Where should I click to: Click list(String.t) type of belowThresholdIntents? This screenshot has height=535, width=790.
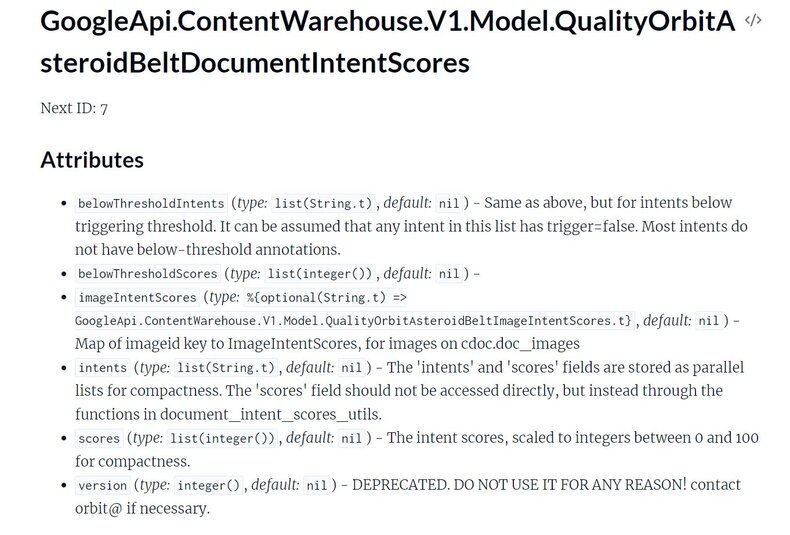pyautogui.click(x=323, y=203)
